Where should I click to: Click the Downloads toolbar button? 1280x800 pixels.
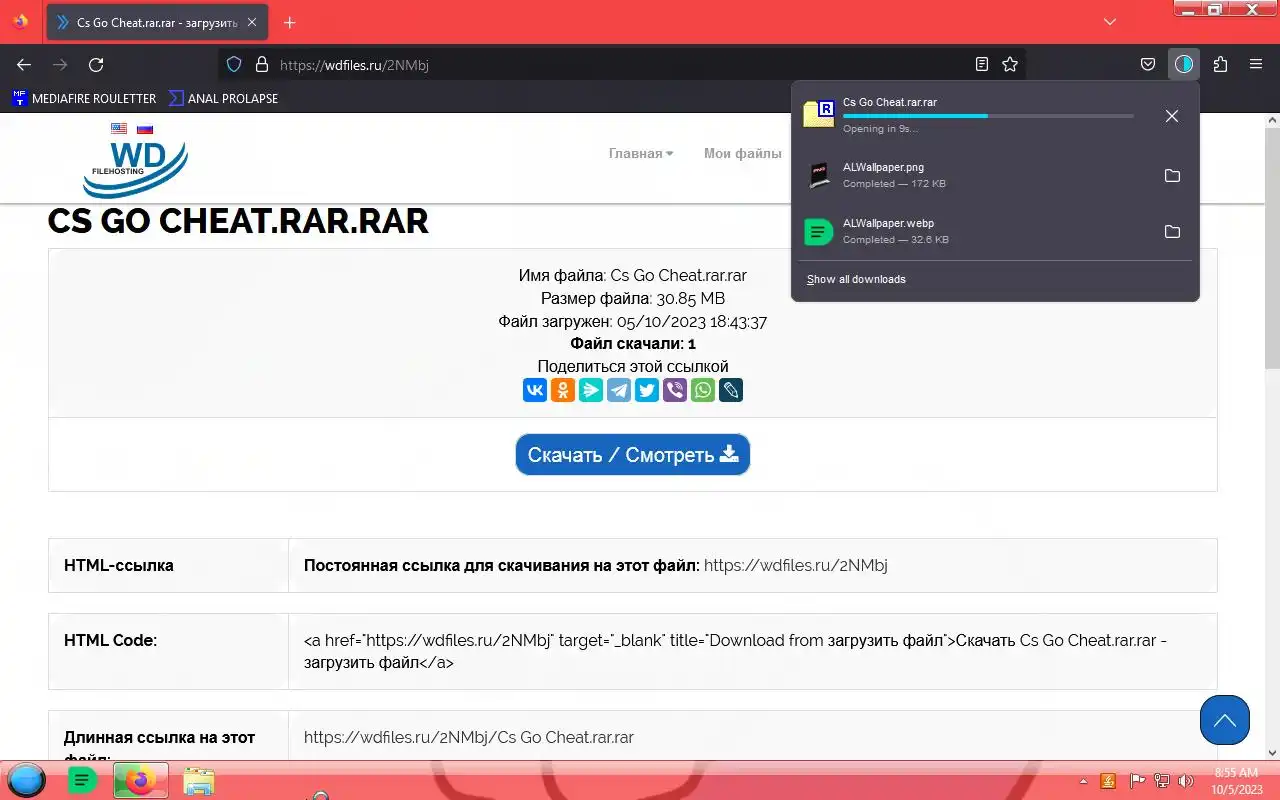pos(1184,64)
